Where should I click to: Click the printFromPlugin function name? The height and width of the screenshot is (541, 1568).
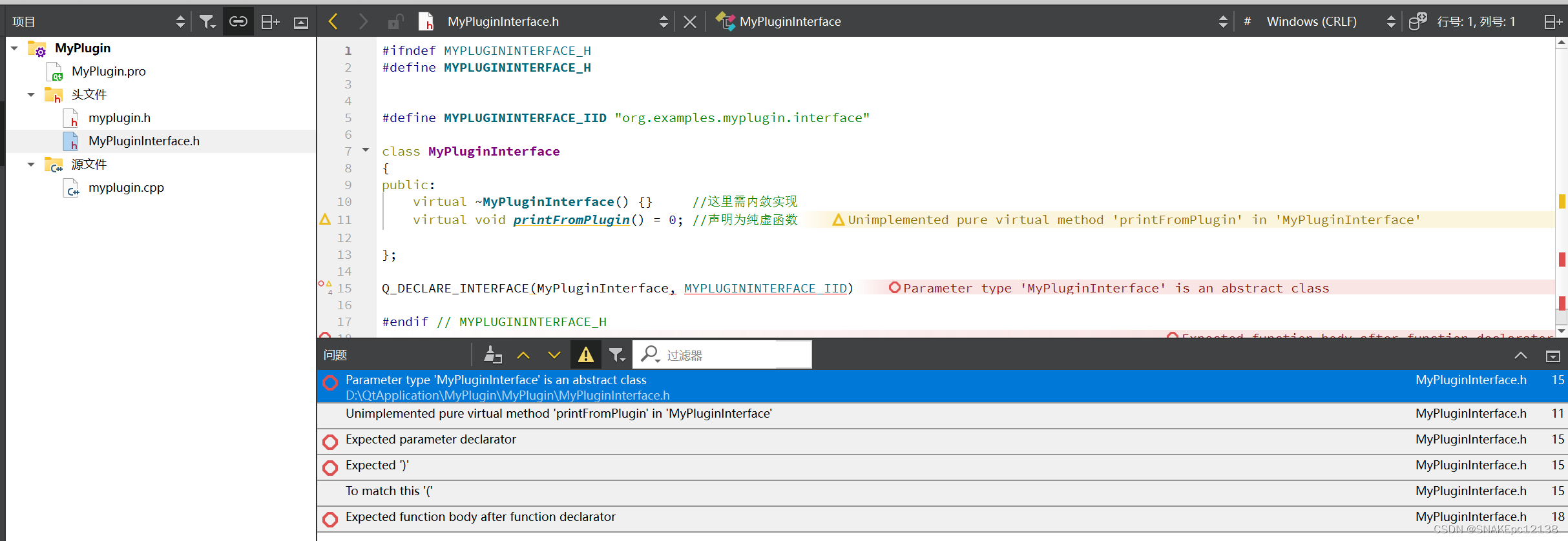[571, 220]
